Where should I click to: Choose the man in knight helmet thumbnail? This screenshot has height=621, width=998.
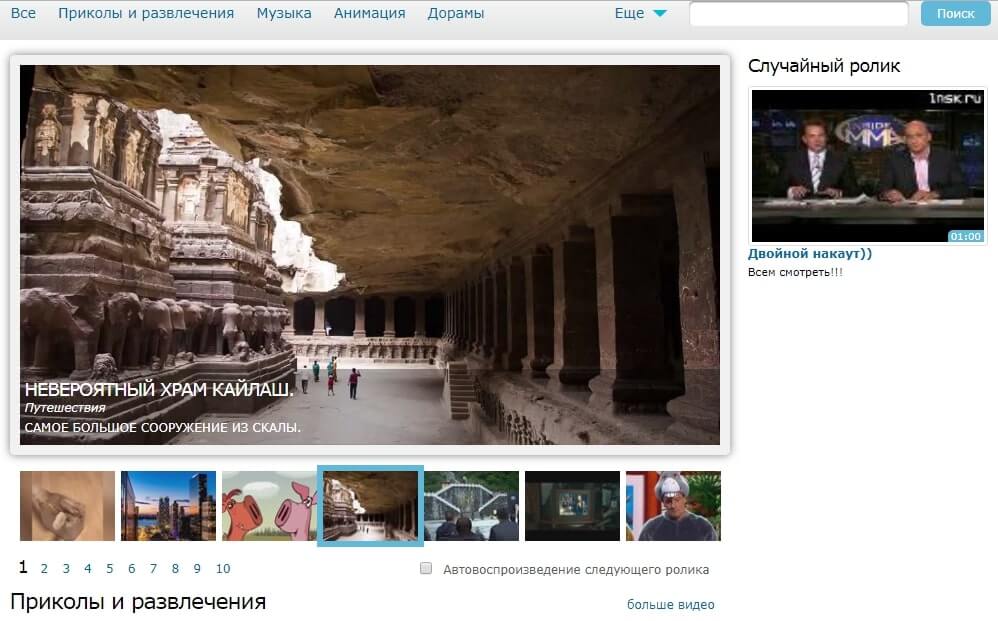coord(673,506)
